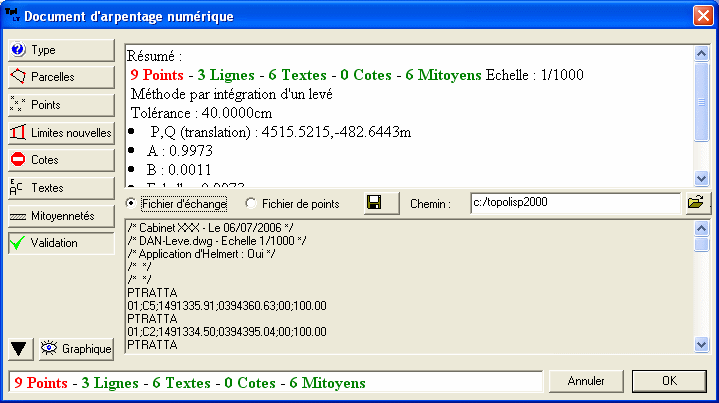Go to the Points section
Screen dimensions: 719x403
click(60, 104)
